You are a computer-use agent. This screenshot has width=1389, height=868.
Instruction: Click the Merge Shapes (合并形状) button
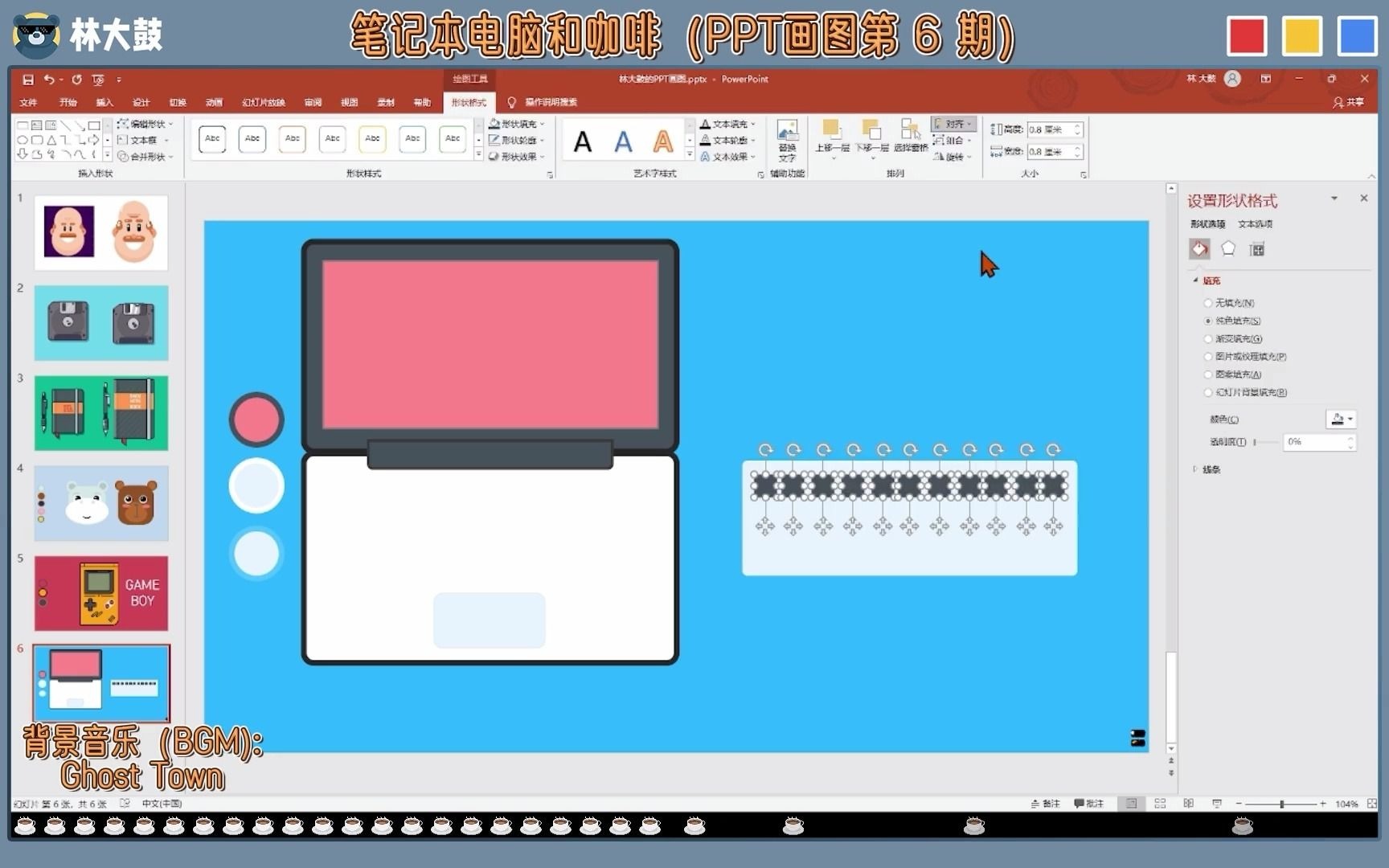click(x=145, y=157)
